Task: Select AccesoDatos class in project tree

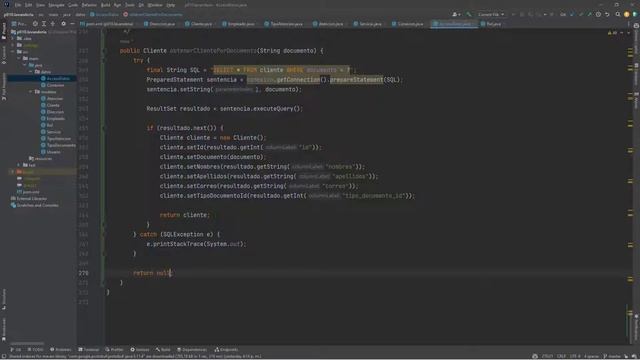Action: (x=55, y=78)
